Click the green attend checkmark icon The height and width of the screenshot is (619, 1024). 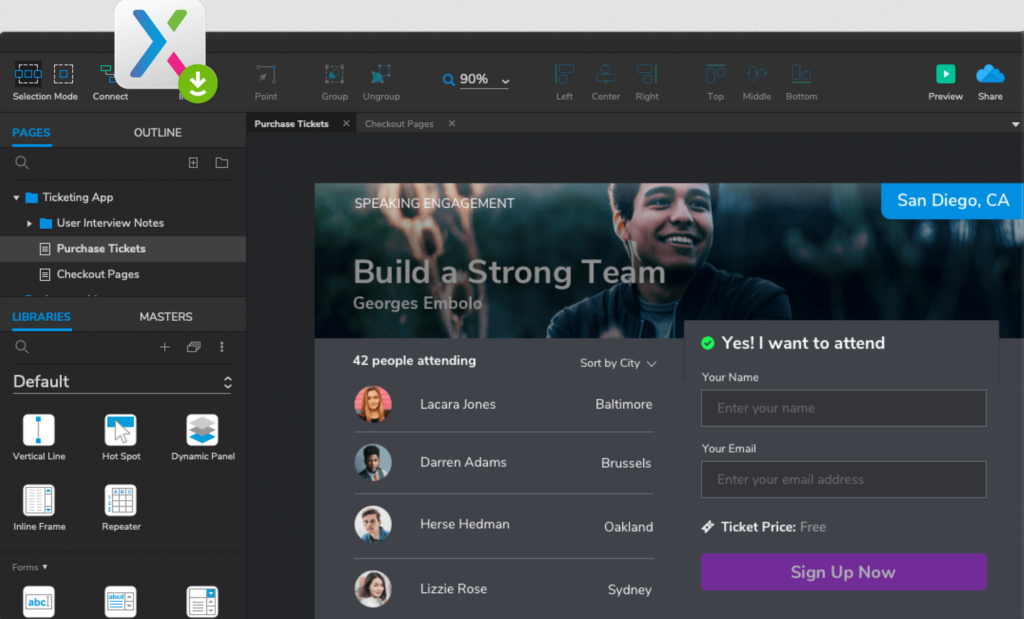tap(707, 343)
